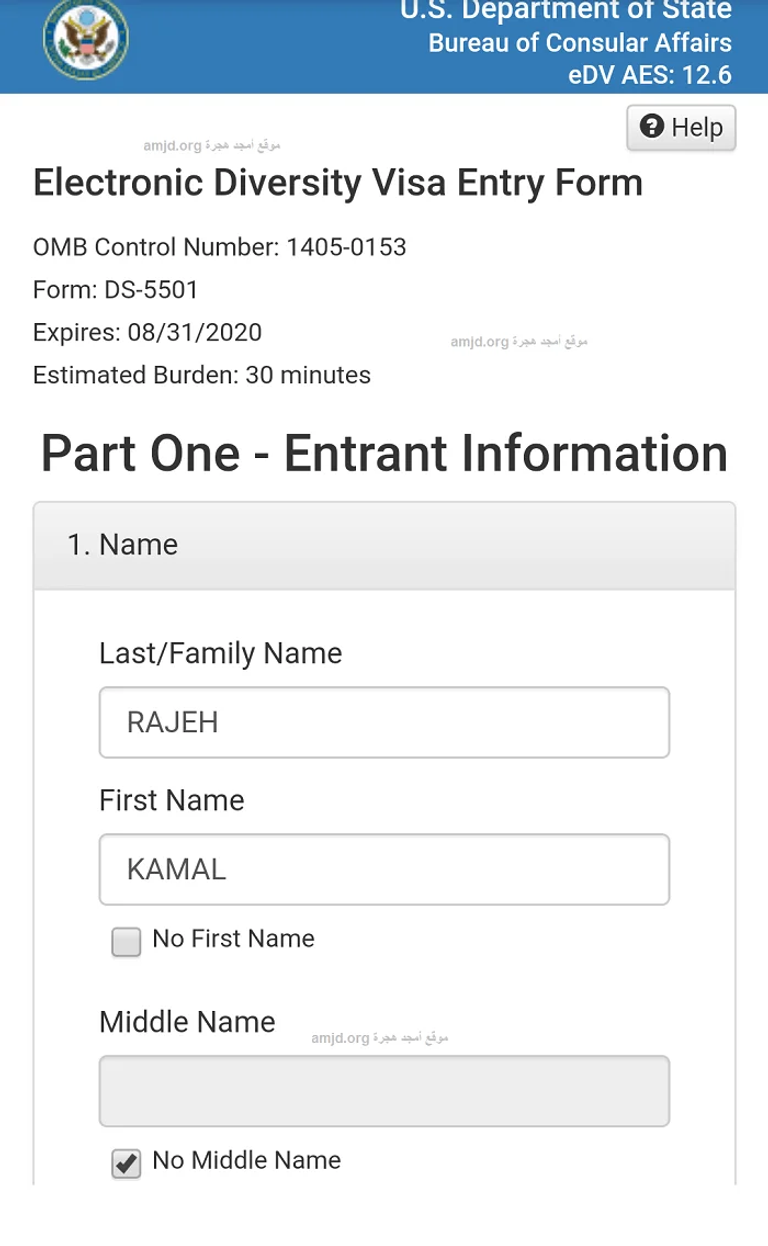
Task: Click the No First Name label text
Action: click(x=233, y=938)
